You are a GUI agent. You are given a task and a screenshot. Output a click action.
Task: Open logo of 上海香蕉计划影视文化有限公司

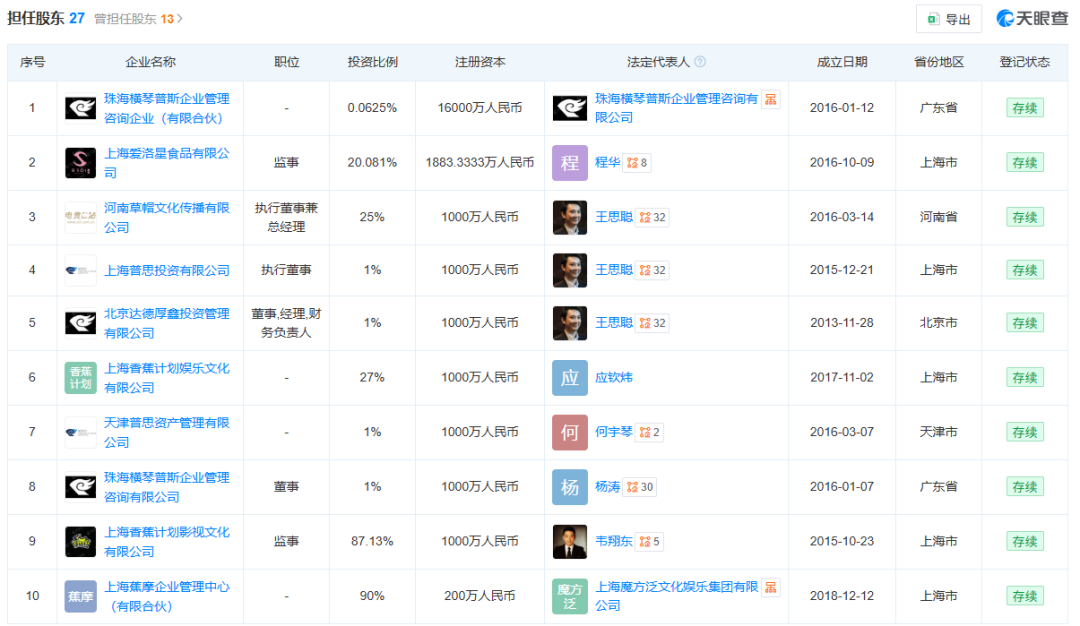(81, 541)
